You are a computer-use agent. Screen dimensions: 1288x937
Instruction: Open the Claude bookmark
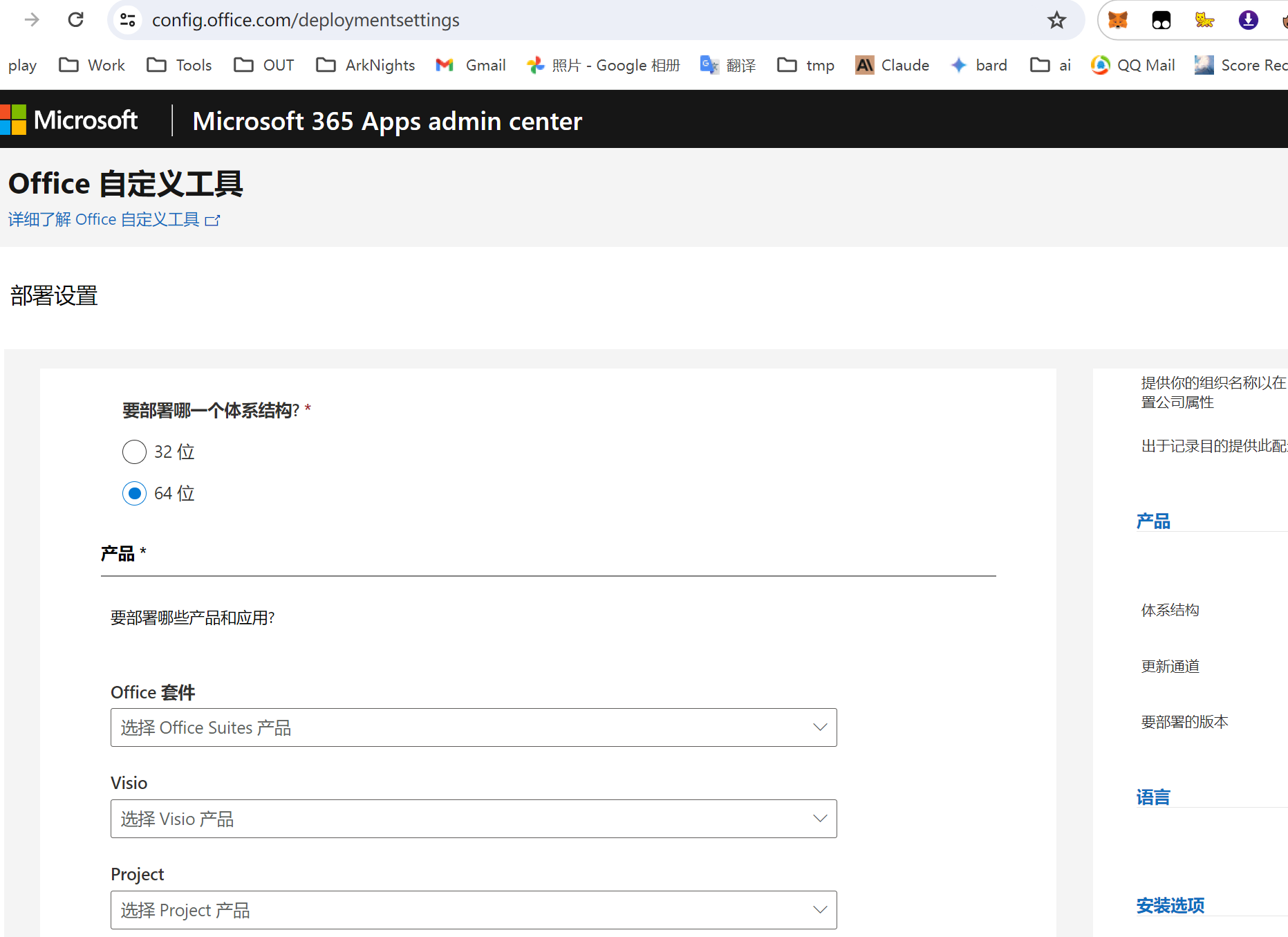tap(893, 65)
